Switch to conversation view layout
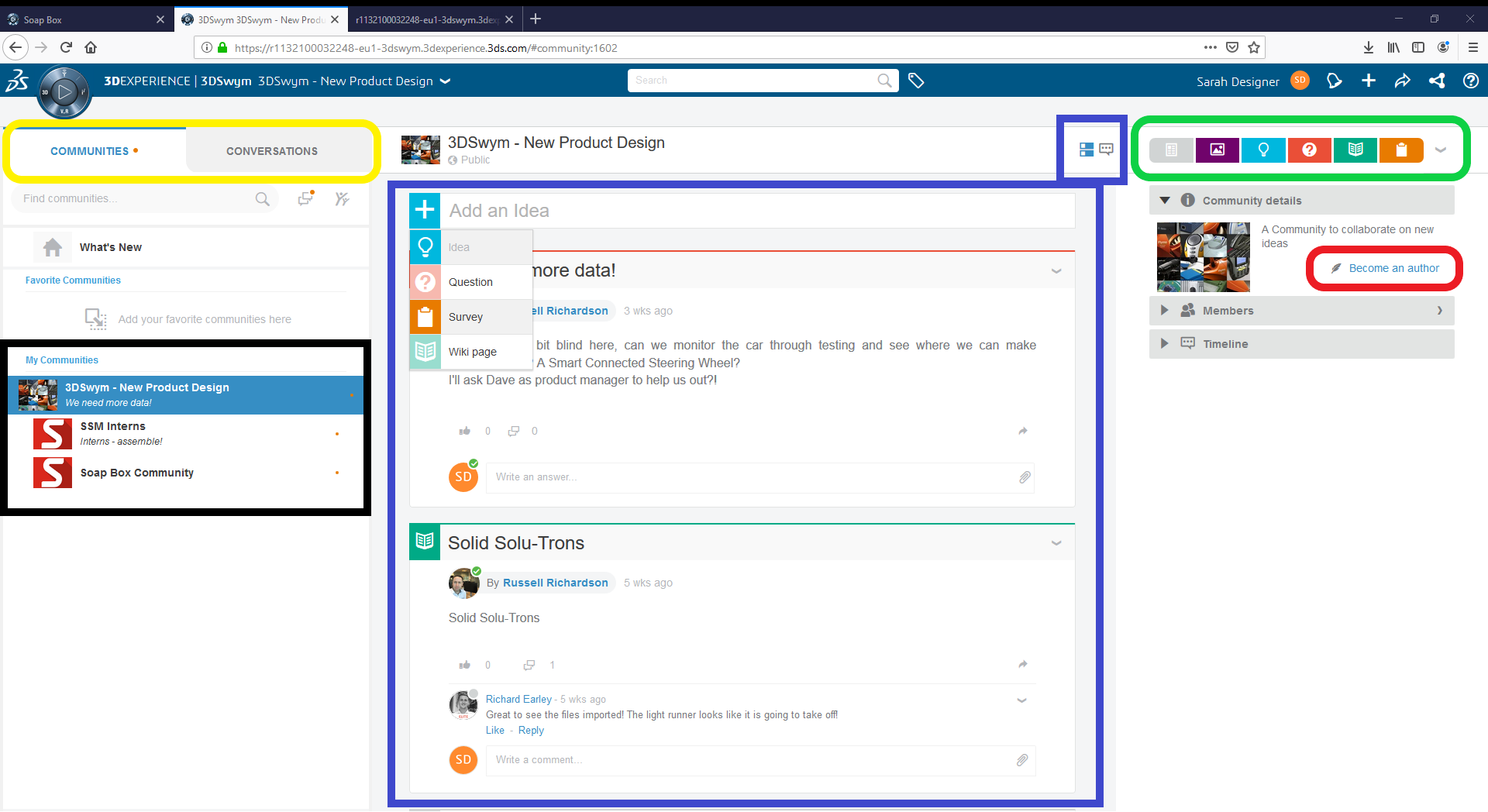Image resolution: width=1488 pixels, height=812 pixels. (1107, 149)
